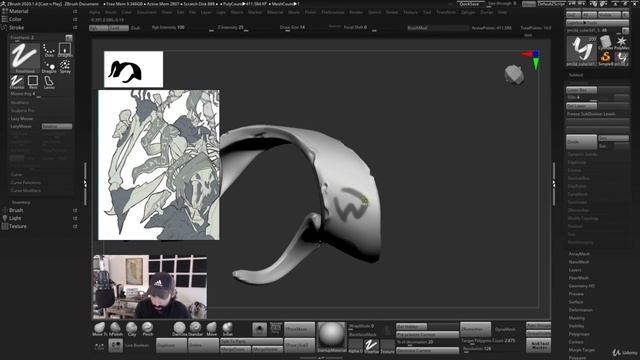The image size is (640, 360).
Task: Expand the Lazy Mouse section
Action: (22, 118)
